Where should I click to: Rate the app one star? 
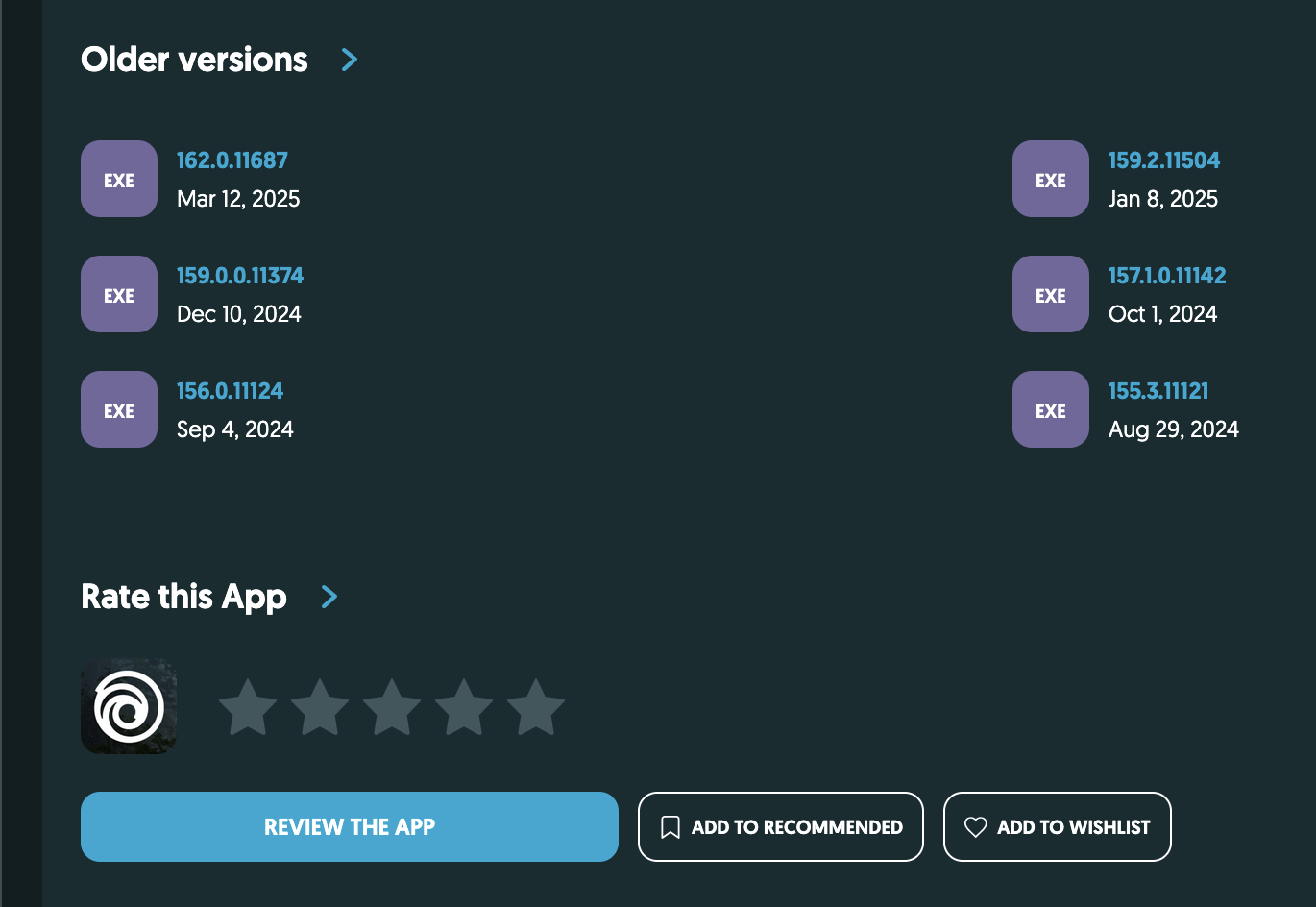[x=248, y=708]
